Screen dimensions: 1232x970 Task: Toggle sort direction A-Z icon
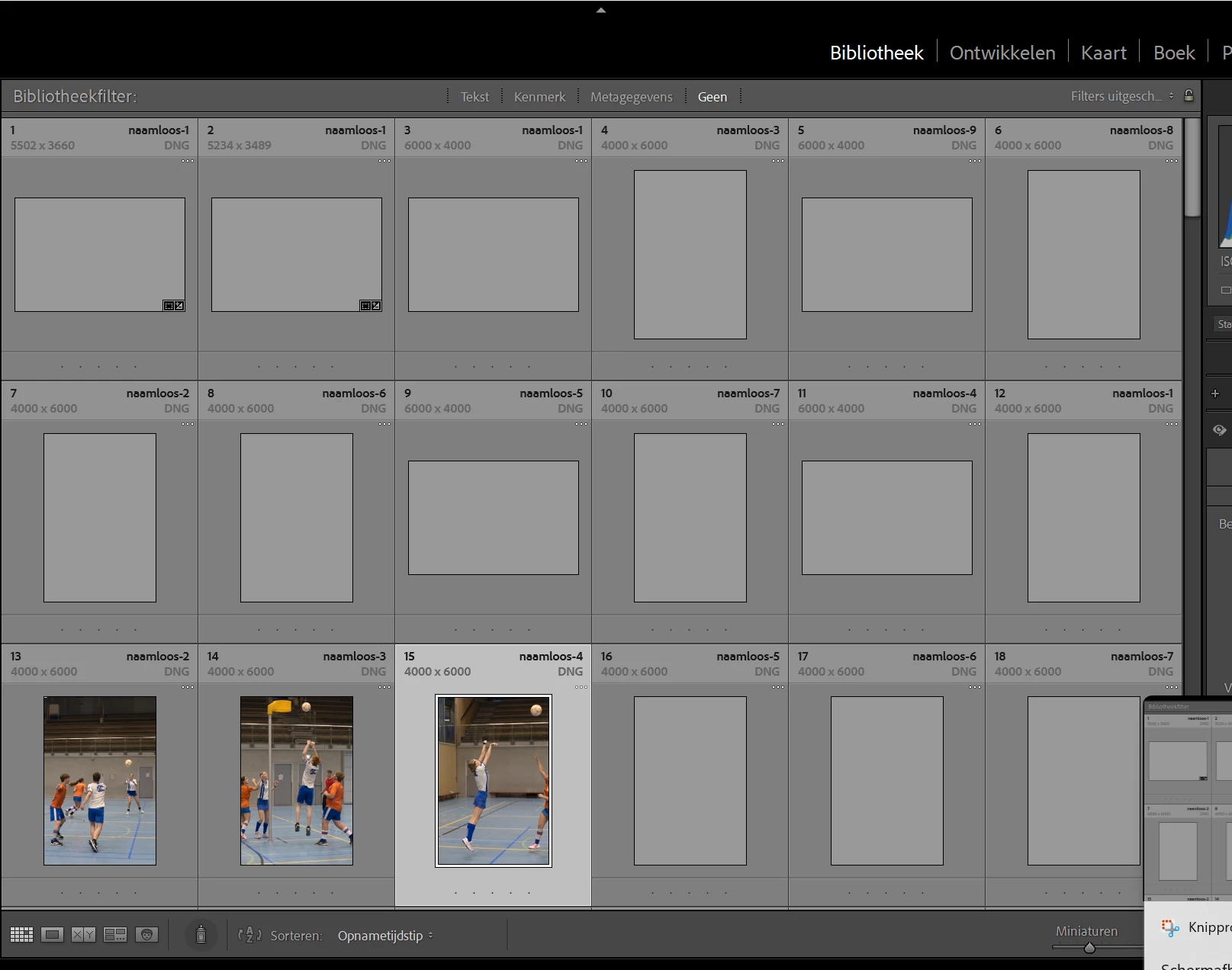249,935
